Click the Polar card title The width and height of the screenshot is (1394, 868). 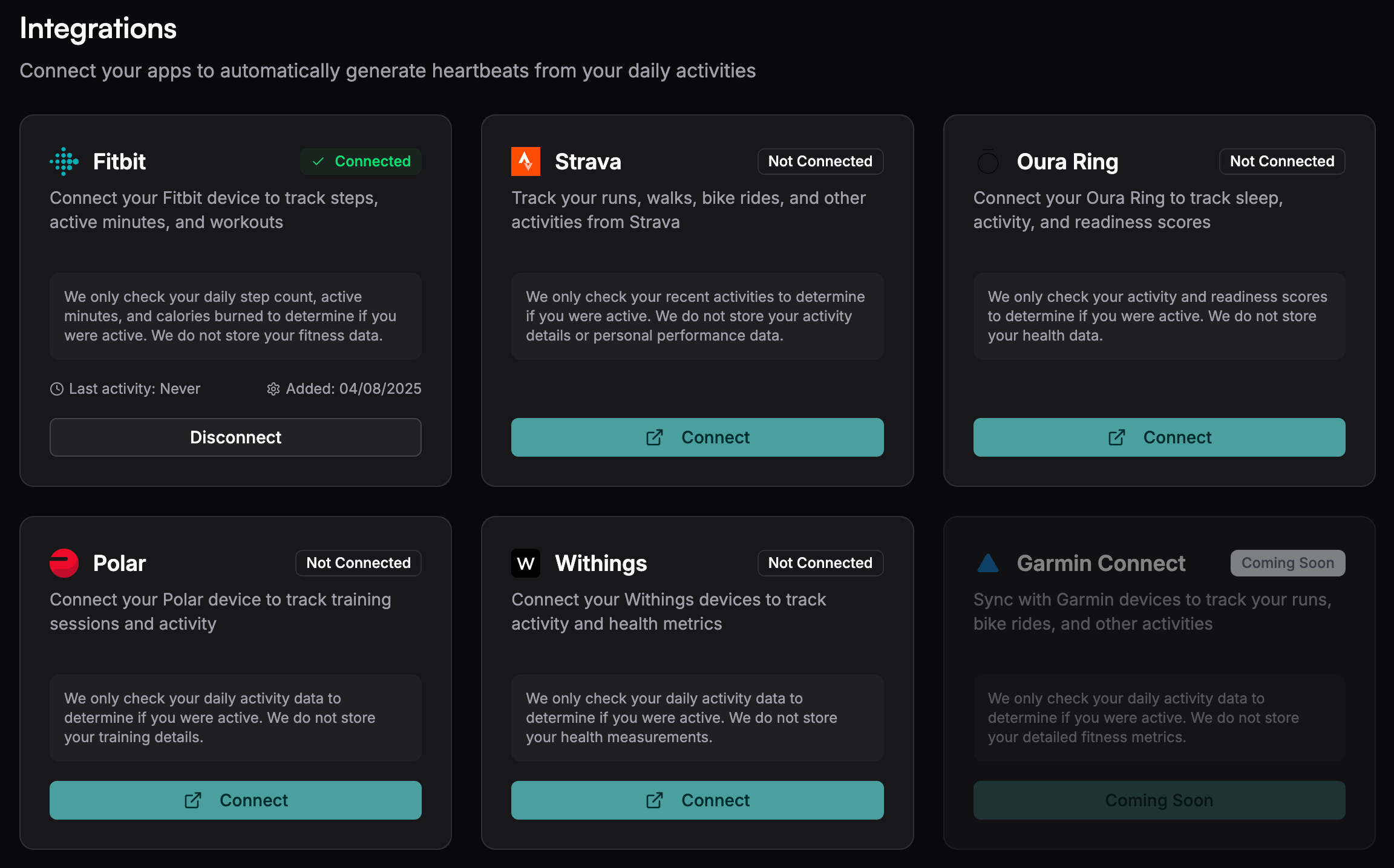click(119, 563)
